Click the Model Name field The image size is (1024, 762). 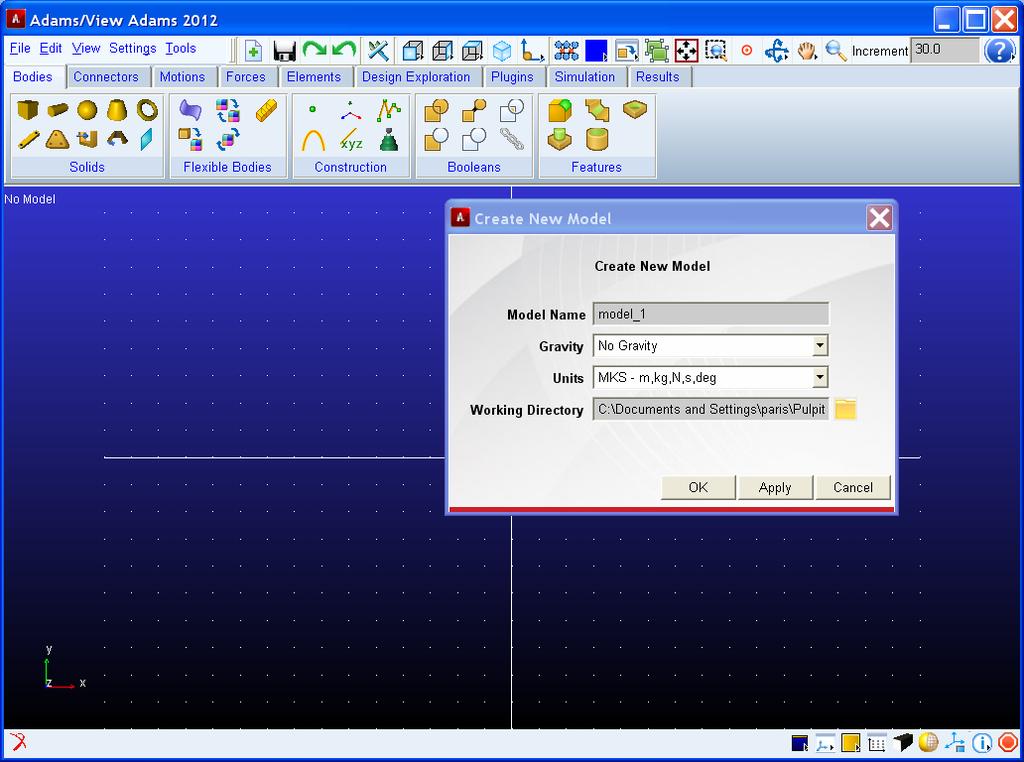click(711, 314)
